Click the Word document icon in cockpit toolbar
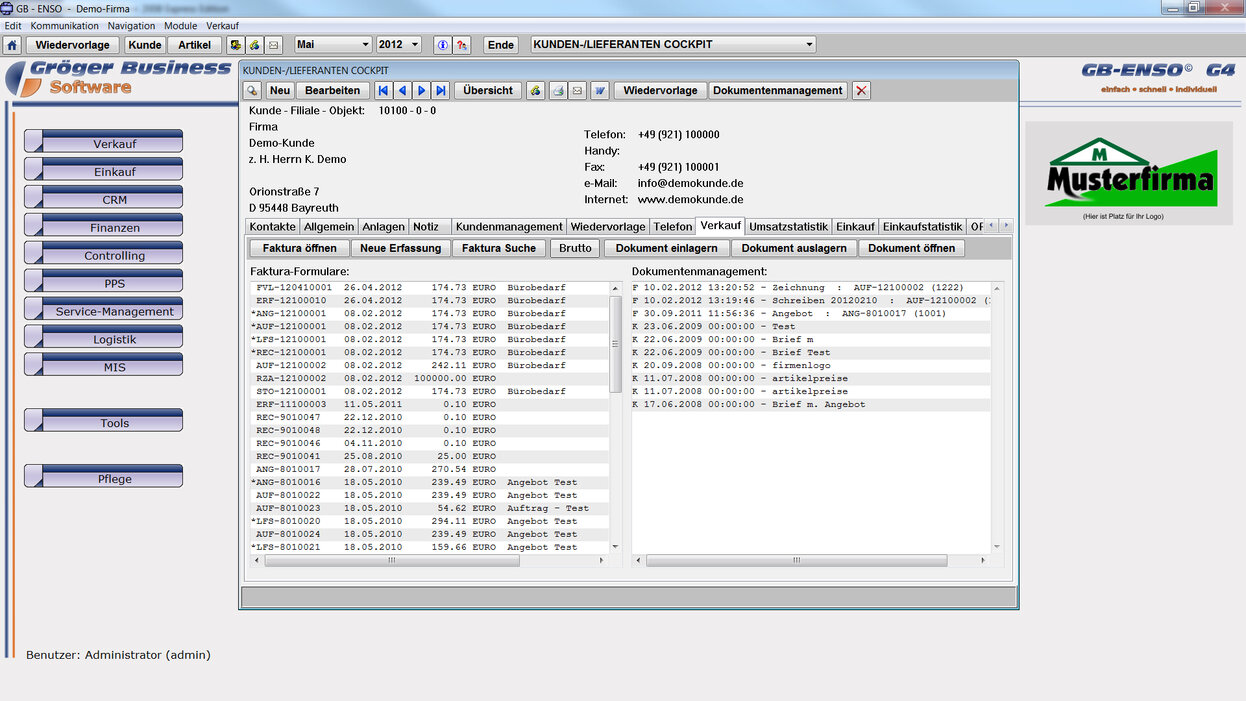This screenshot has height=701, width=1246. [600, 90]
